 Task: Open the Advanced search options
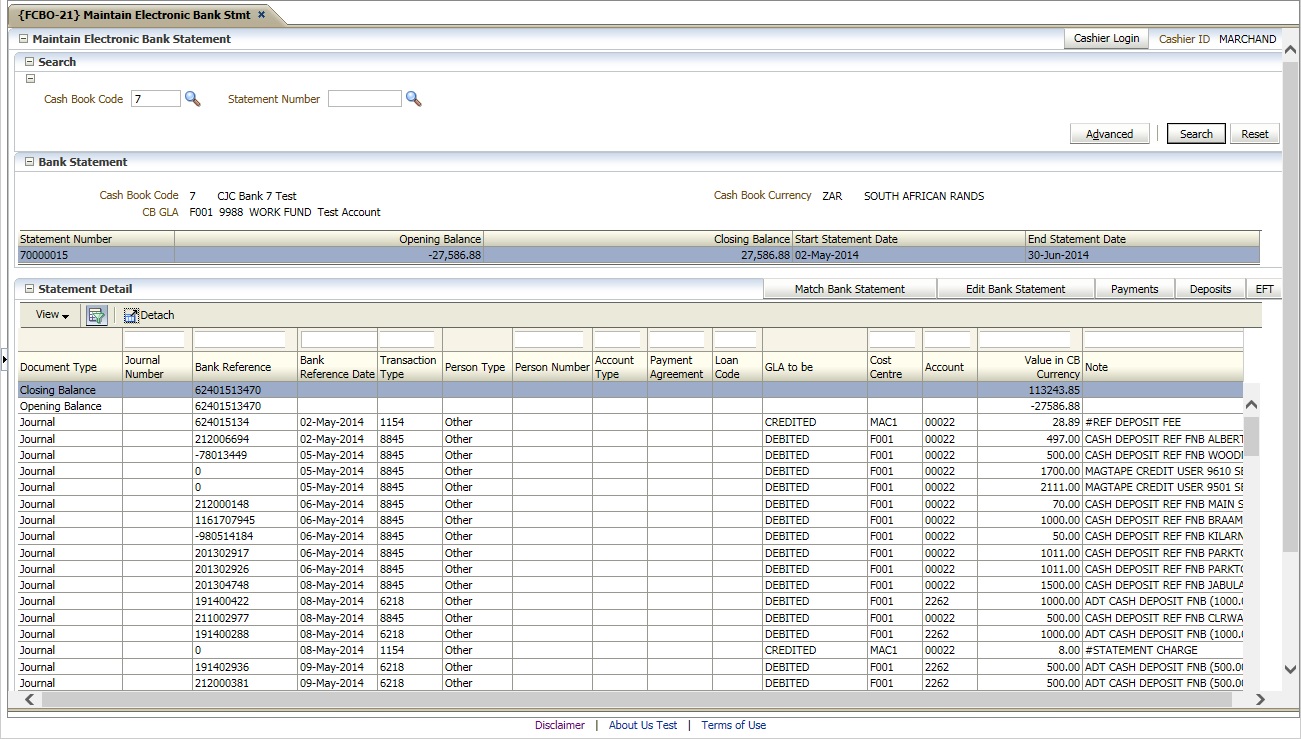[x=1109, y=132]
